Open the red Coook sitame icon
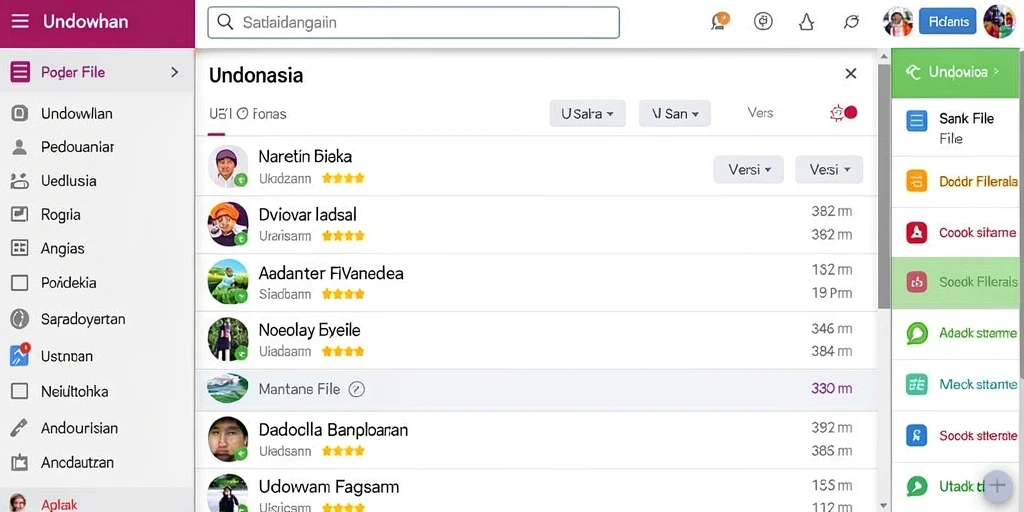Image resolution: width=1024 pixels, height=512 pixels. [x=917, y=232]
